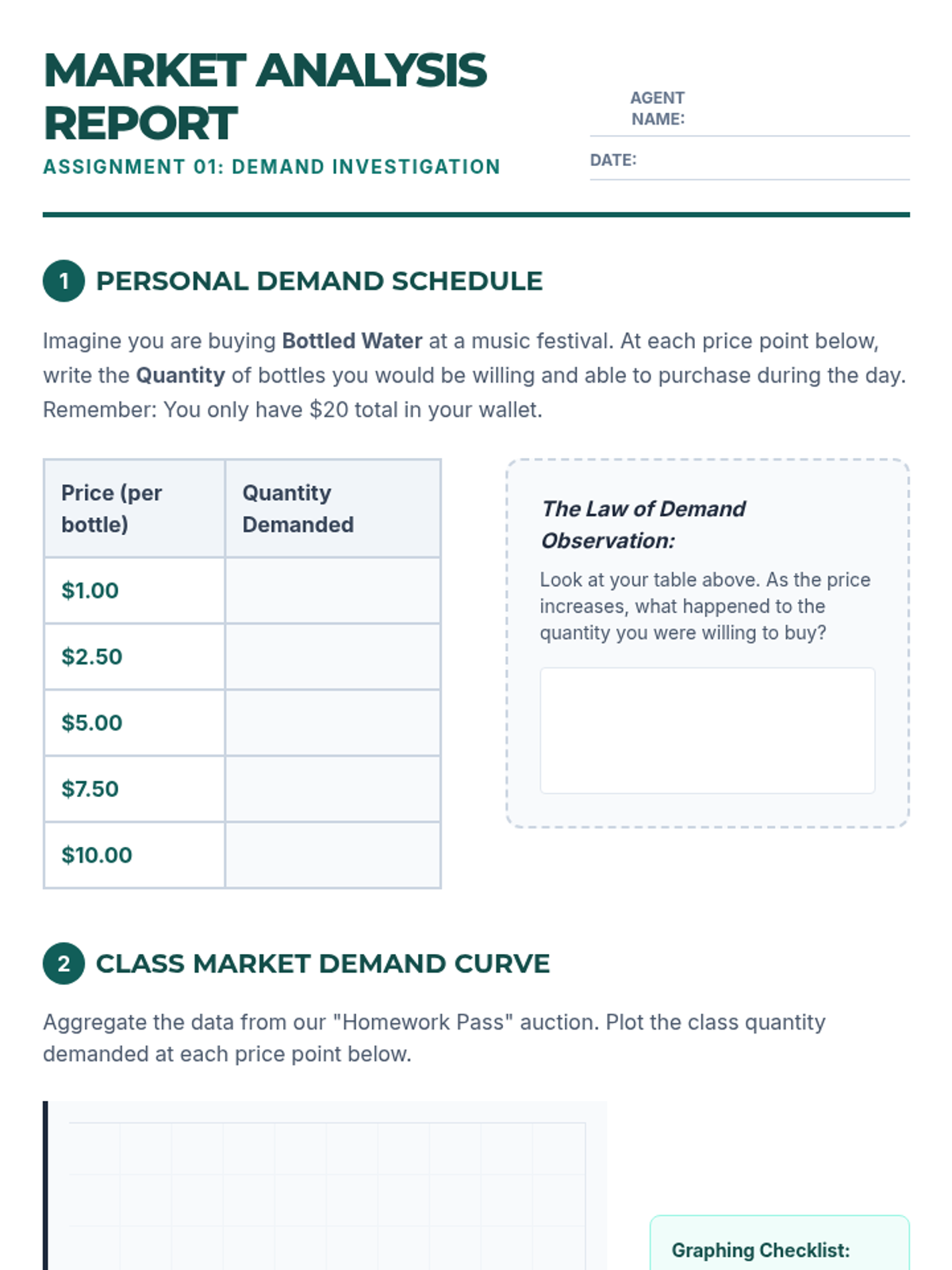Click the Personal Demand Schedule heading

pos(319,281)
